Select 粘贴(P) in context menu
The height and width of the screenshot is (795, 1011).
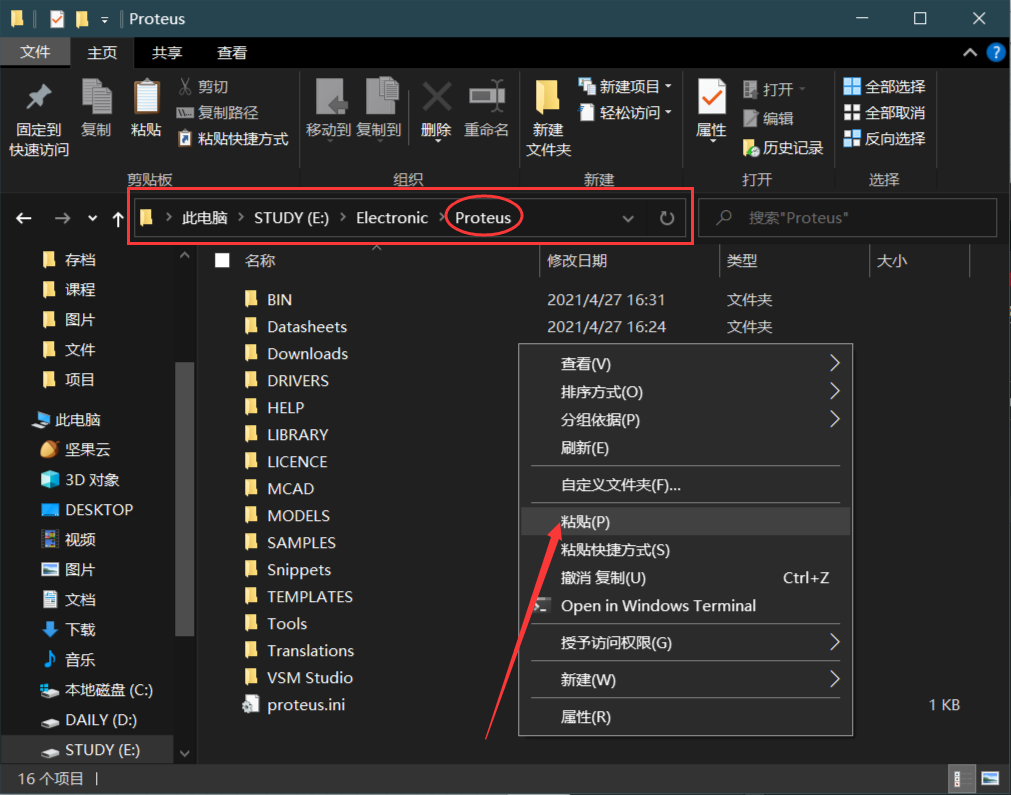click(x=685, y=522)
